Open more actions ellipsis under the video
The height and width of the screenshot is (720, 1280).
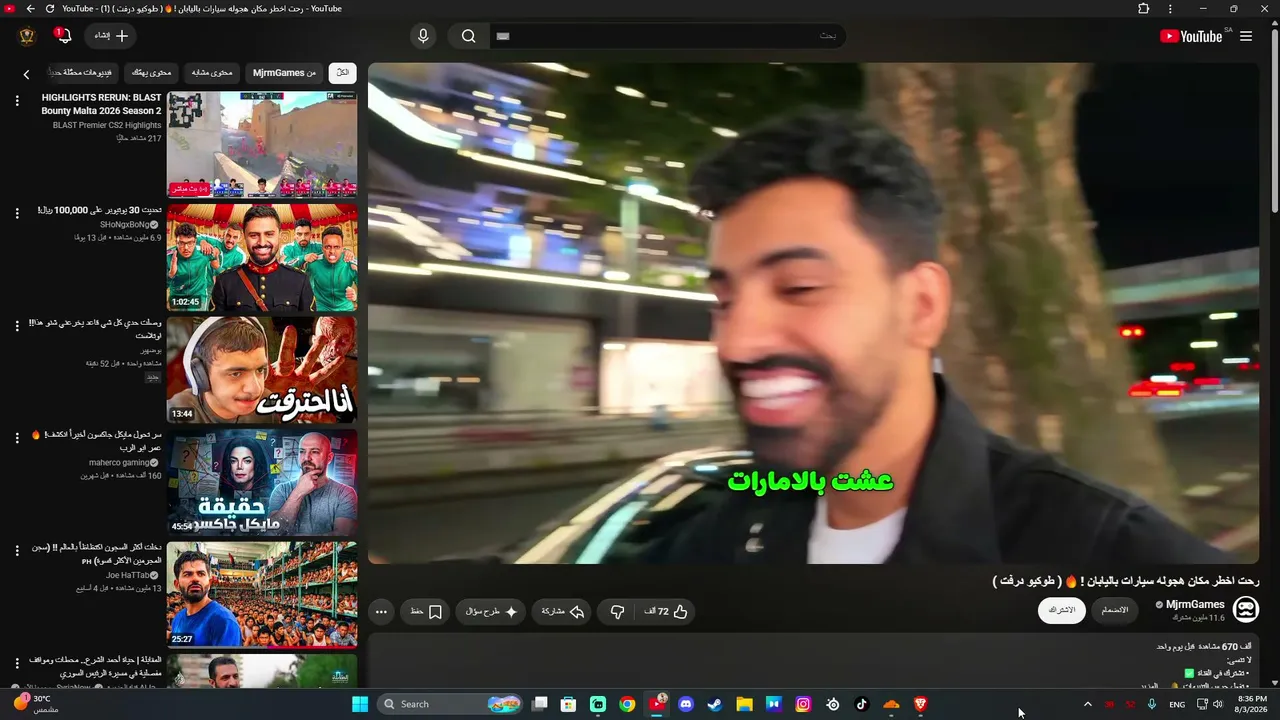pos(381,611)
